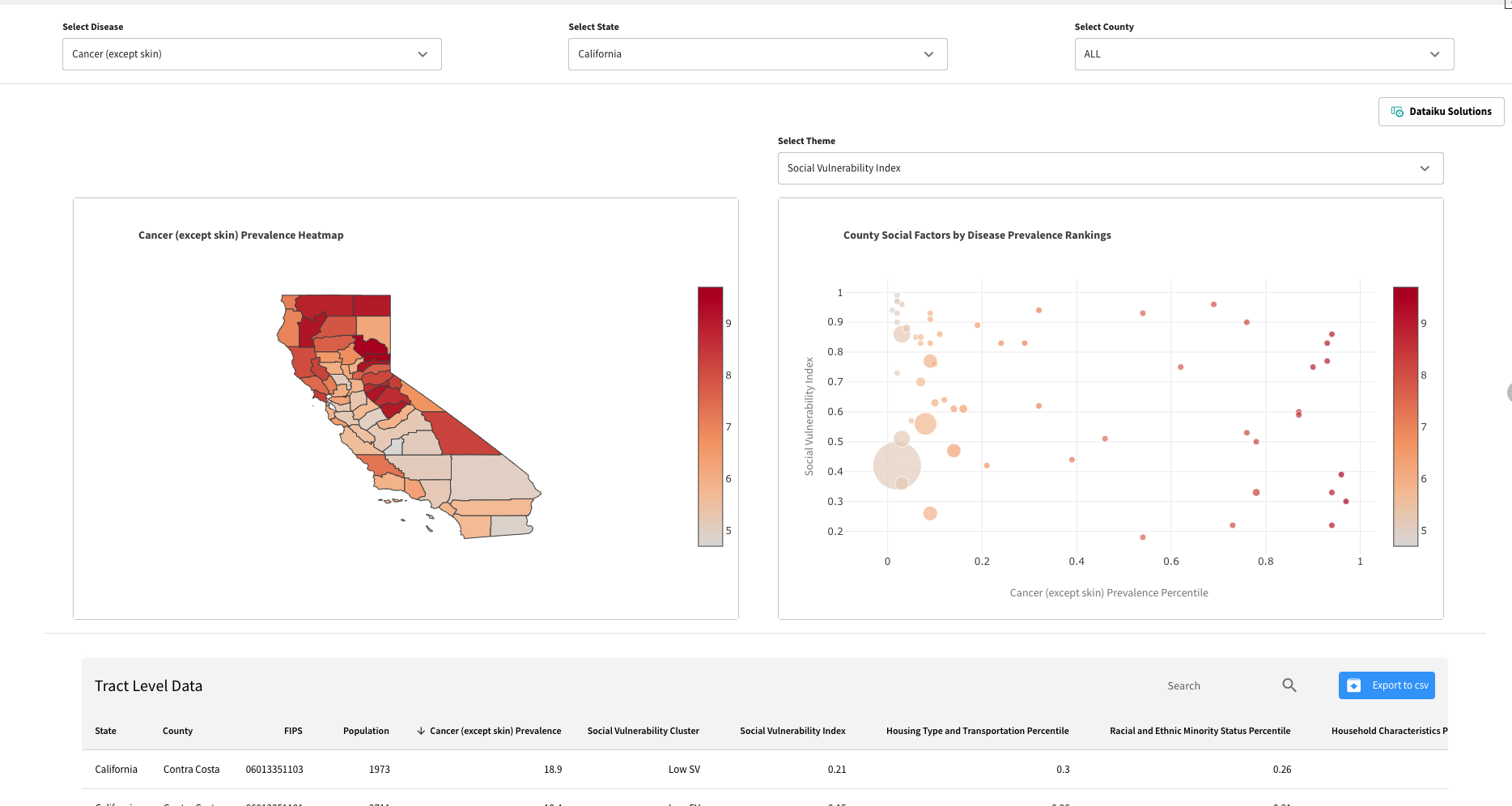
Task: Click the blue Export to csv button
Action: [x=1387, y=685]
